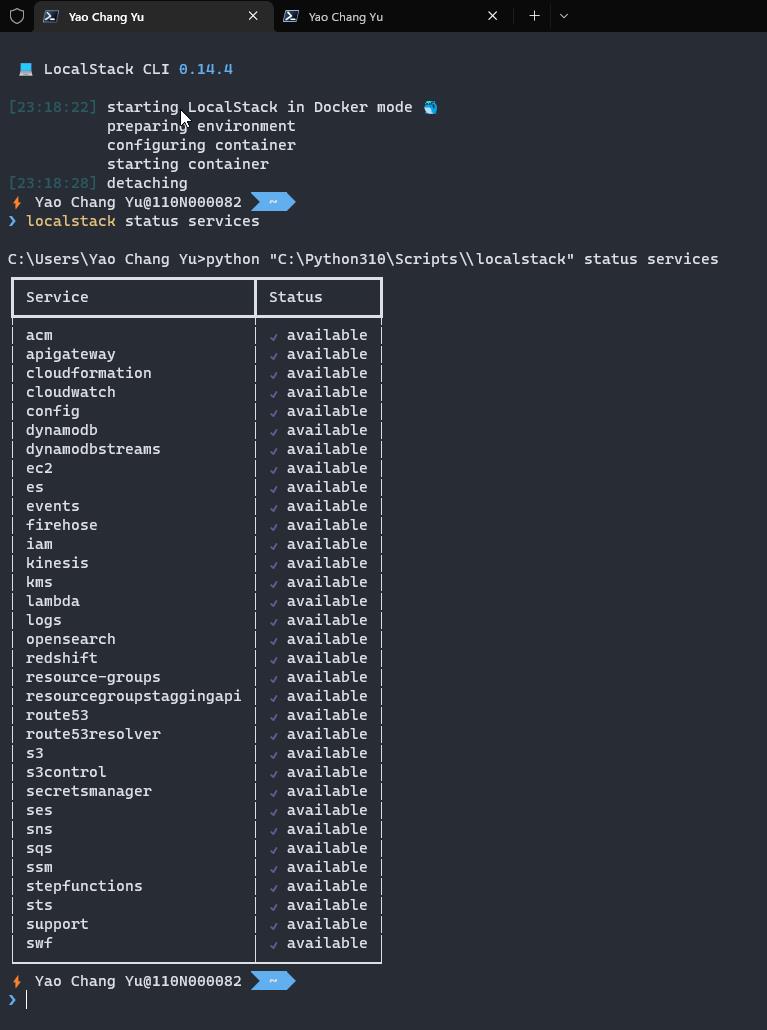Click the lambda service name in the table

pos(53,601)
